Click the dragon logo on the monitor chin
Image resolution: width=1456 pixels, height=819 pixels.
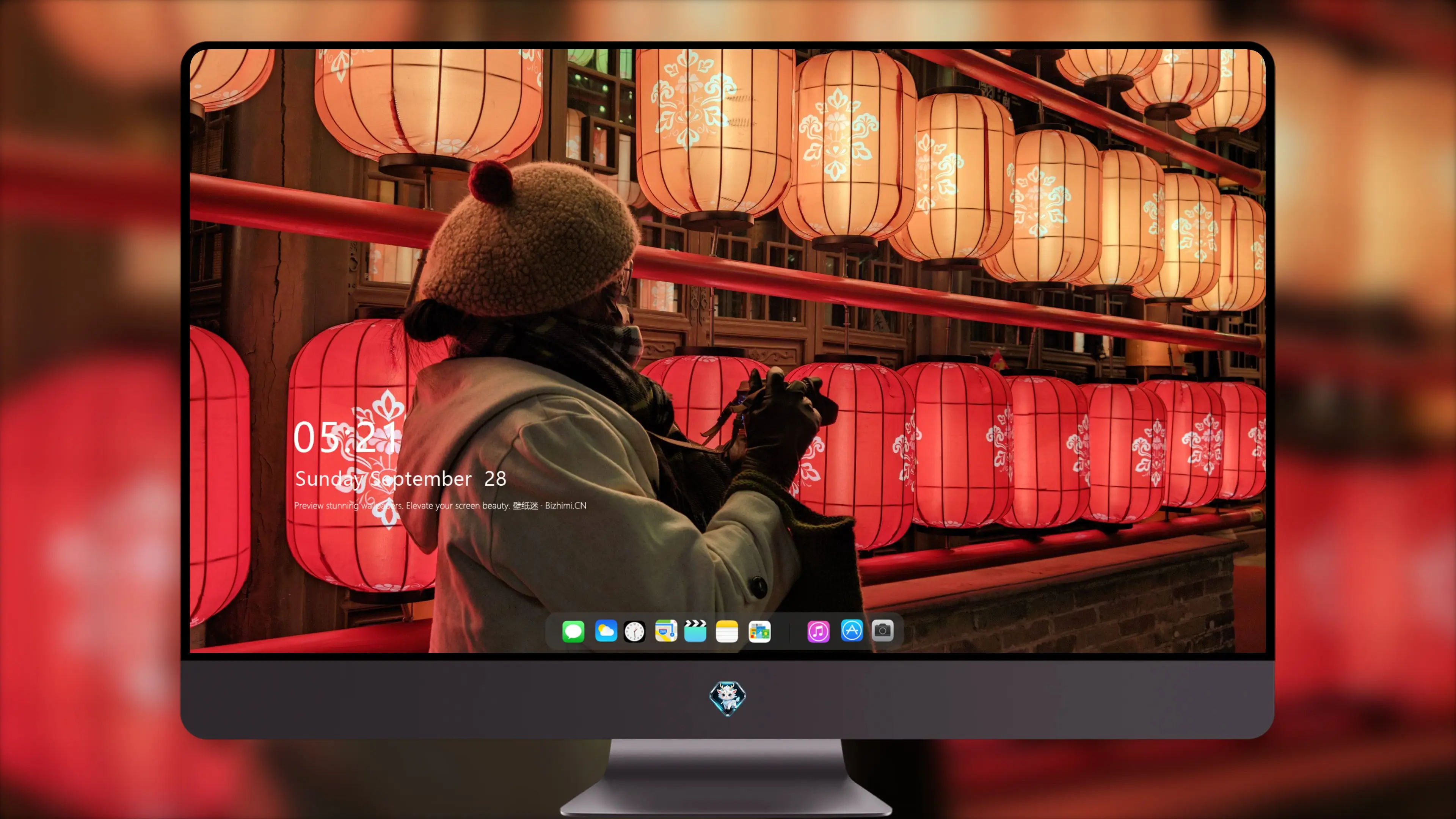click(728, 698)
